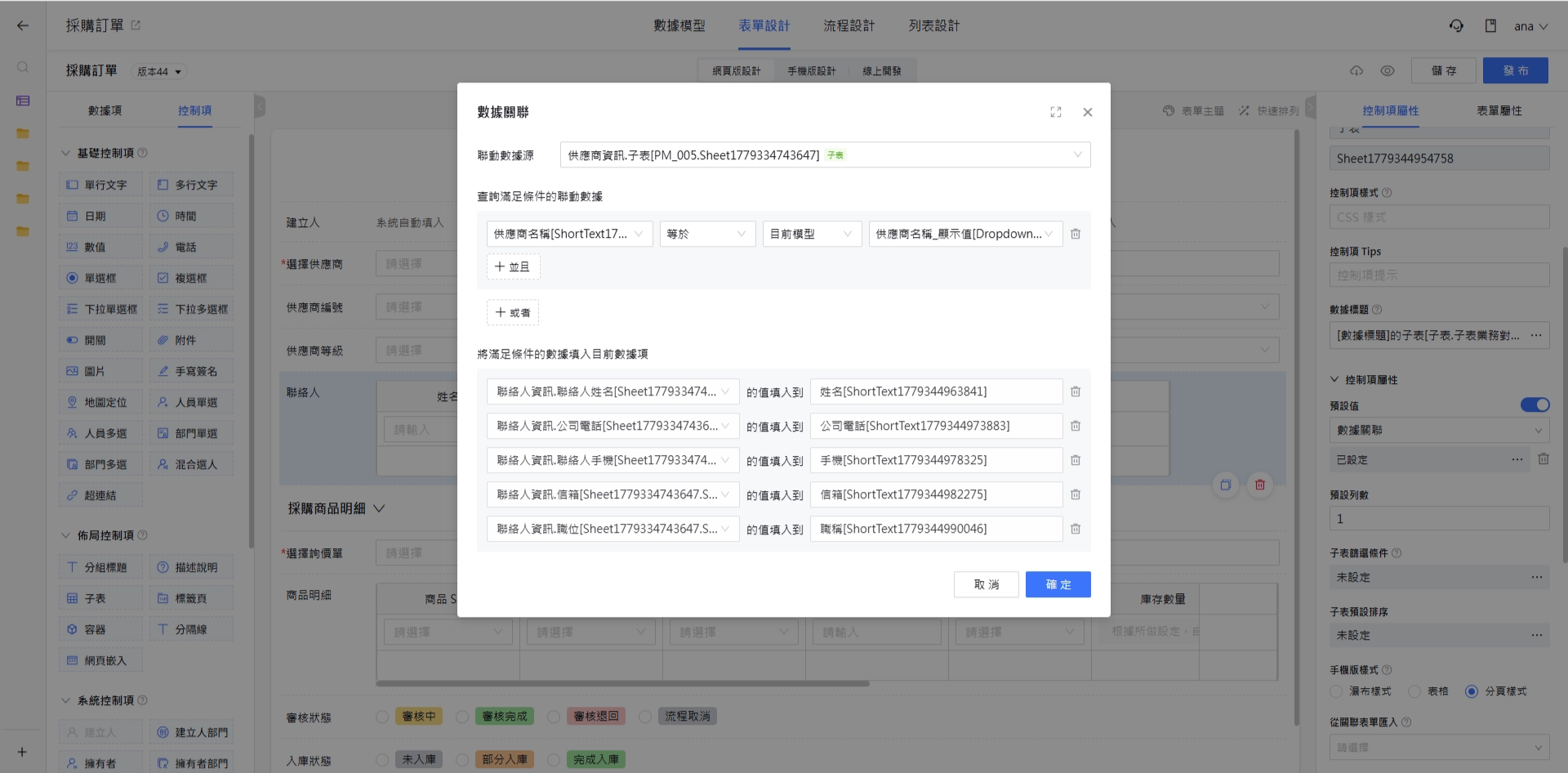This screenshot has width=1568, height=773.
Task: Select the 手寫簽名 control
Action: pyautogui.click(x=192, y=371)
